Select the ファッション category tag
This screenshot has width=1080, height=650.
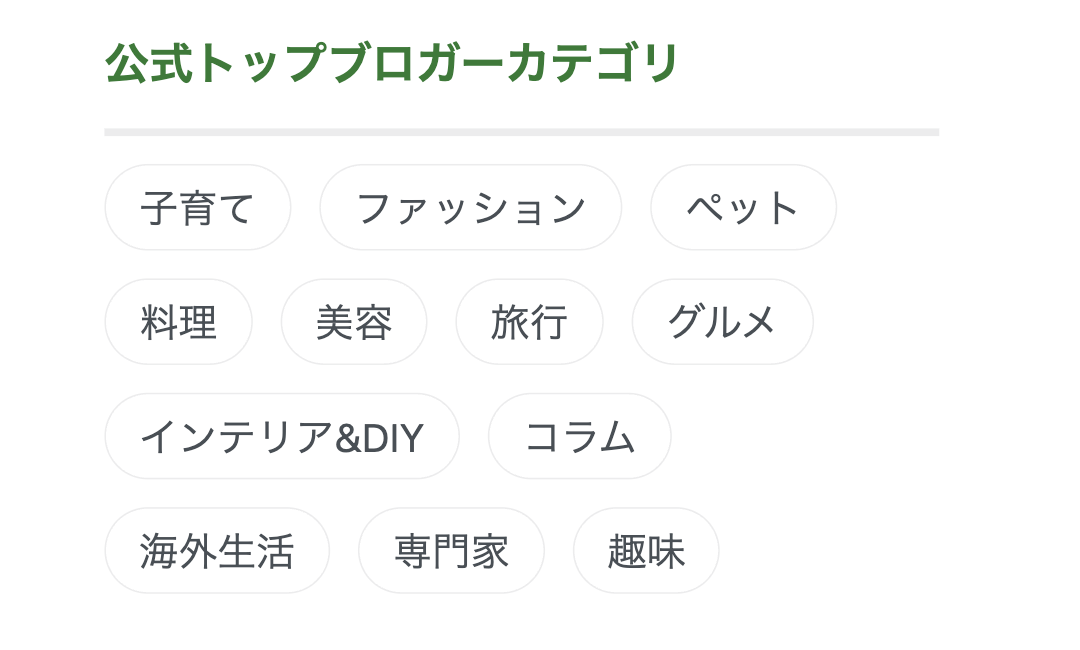[x=470, y=208]
